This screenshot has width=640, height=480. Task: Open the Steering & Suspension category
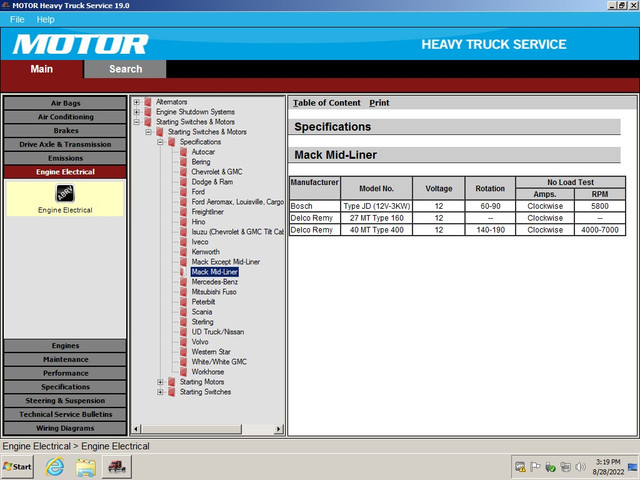(x=65, y=401)
